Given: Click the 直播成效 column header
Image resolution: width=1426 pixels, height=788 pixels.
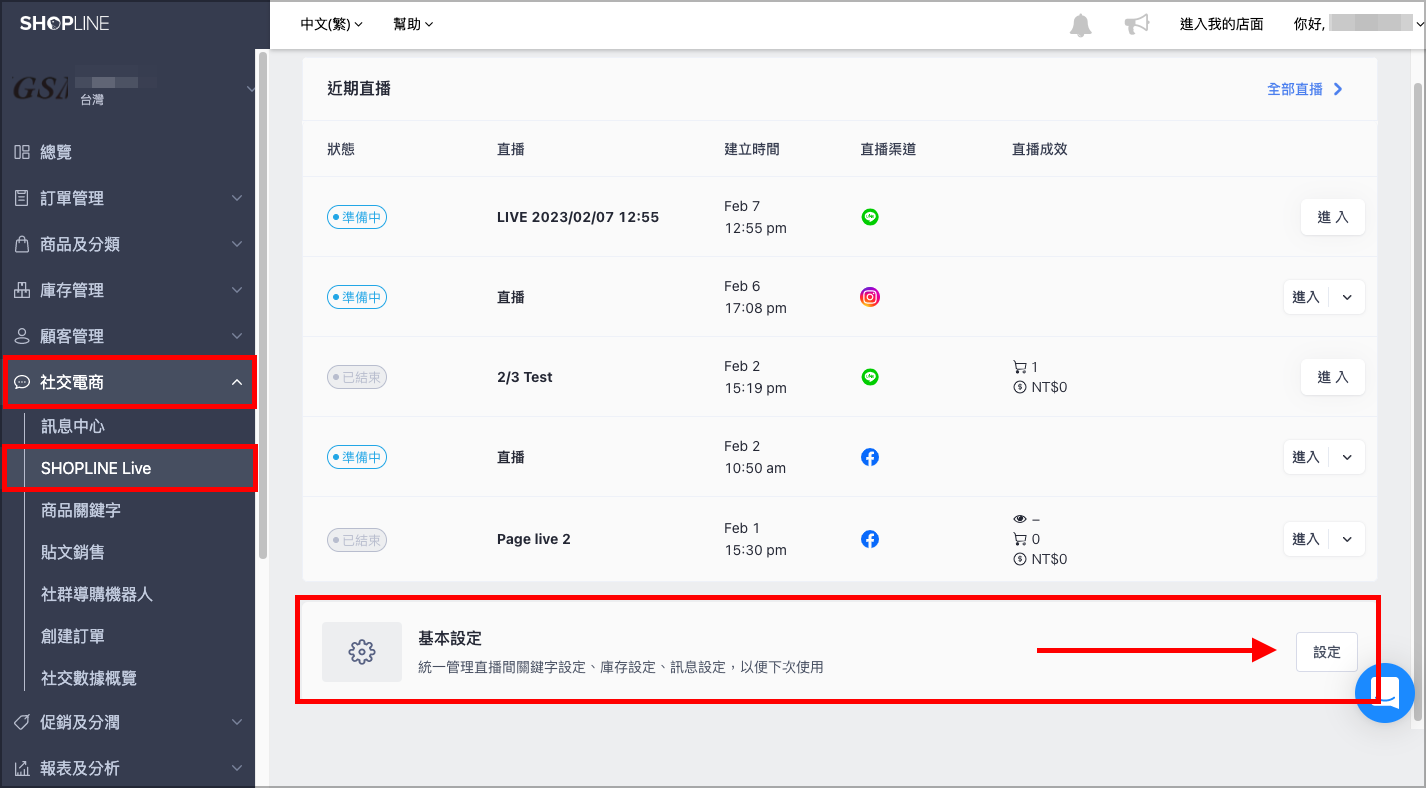Looking at the screenshot, I should coord(1040,149).
